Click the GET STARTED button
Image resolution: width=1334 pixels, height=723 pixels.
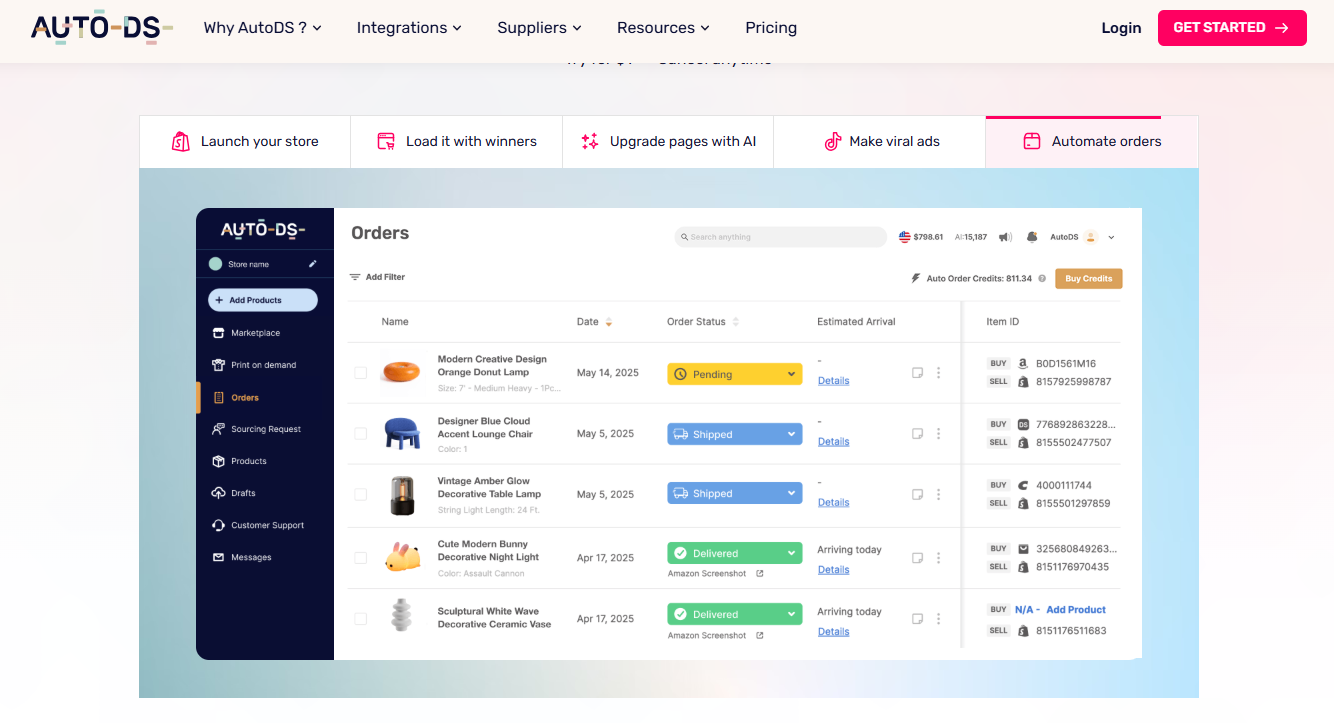click(1232, 28)
